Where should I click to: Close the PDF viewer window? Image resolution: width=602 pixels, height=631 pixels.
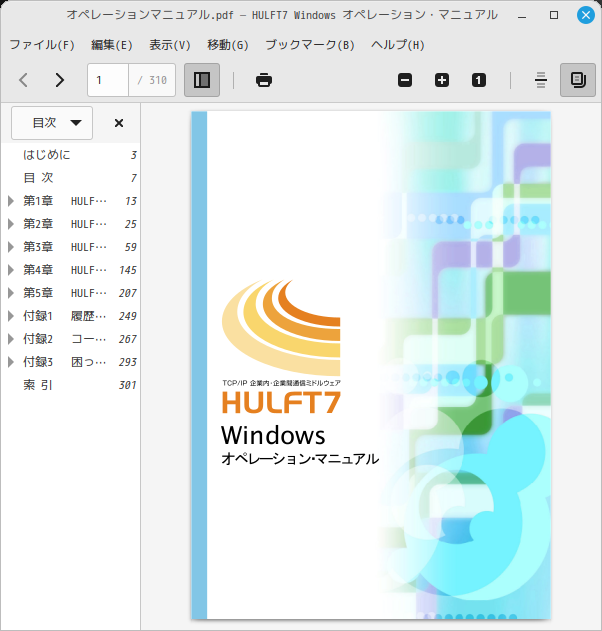pyautogui.click(x=586, y=15)
